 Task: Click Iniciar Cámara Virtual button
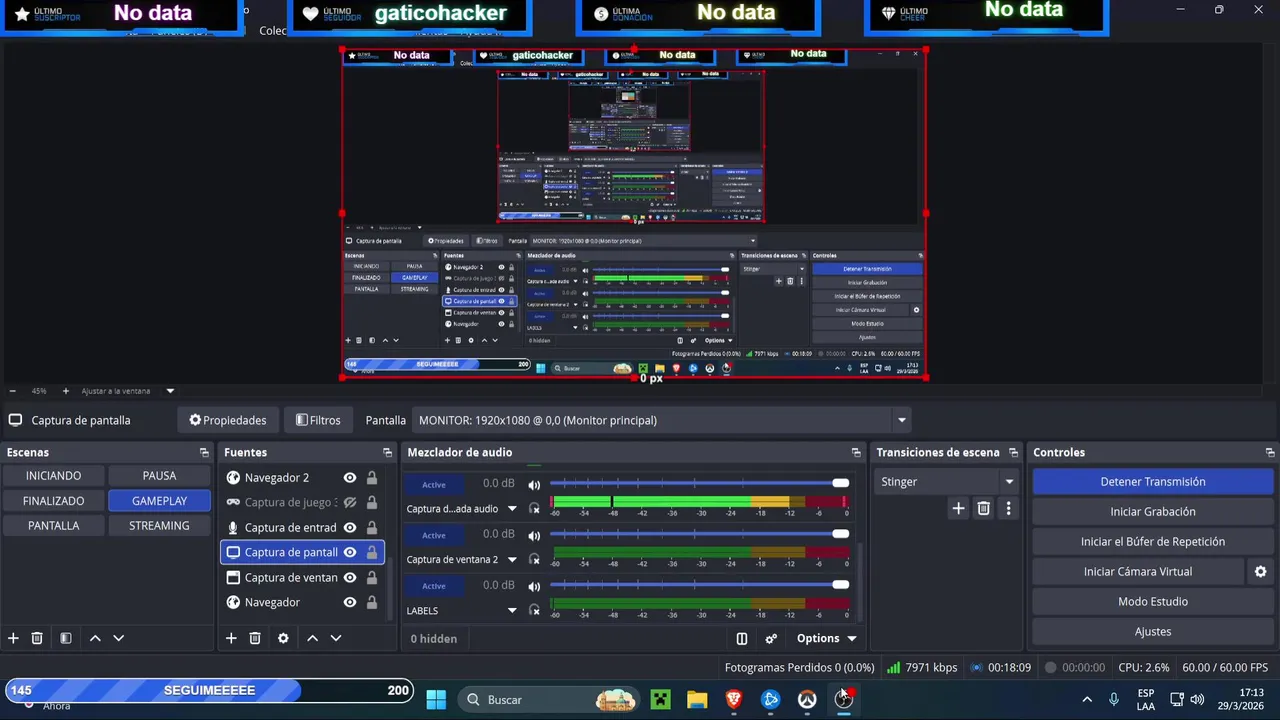tap(1138, 572)
